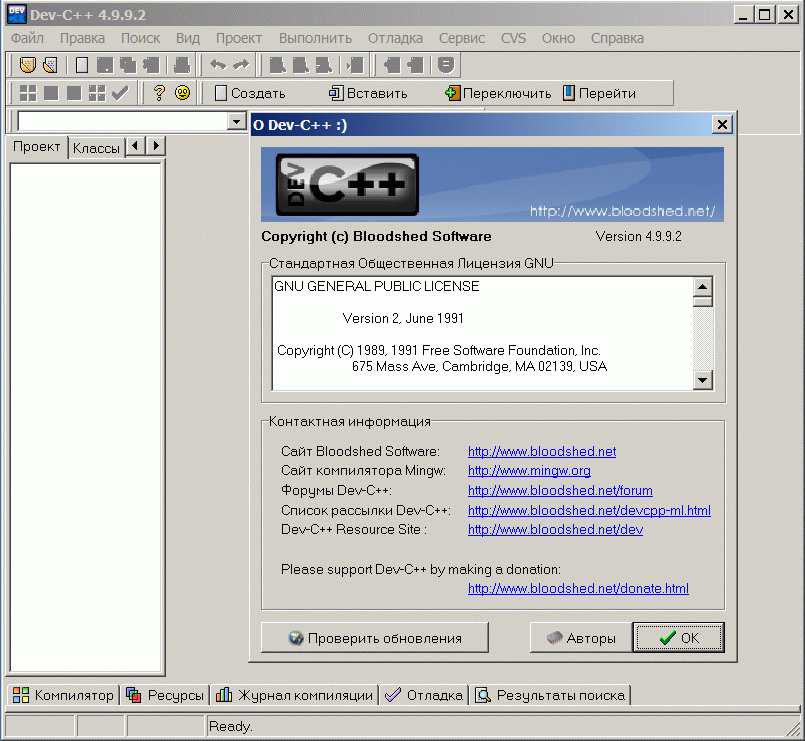
Task: Switch to the Классы side panel tab
Action: (x=96, y=148)
